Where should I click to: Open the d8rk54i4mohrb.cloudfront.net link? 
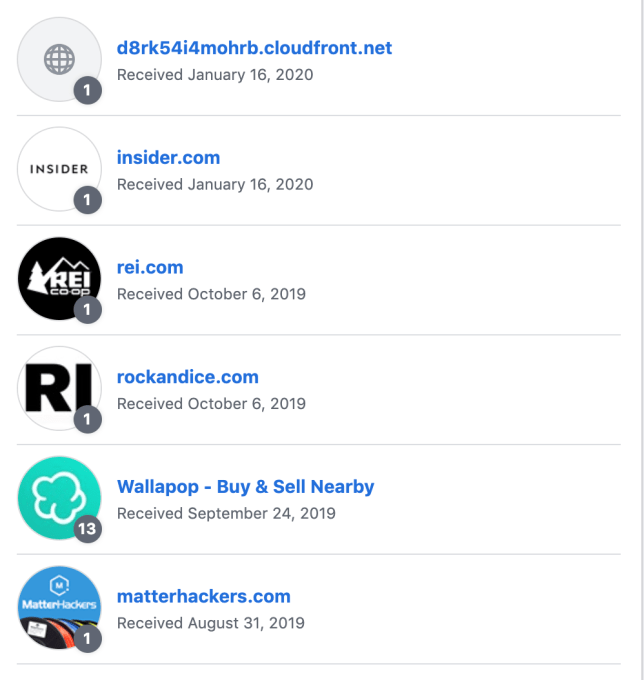254,48
